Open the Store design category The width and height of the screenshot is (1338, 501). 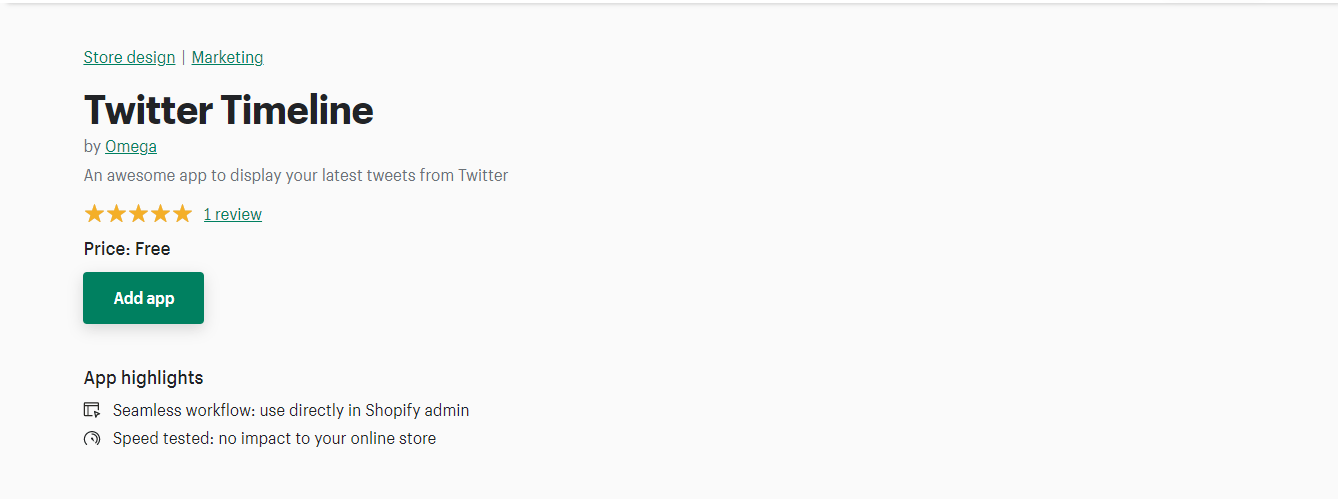(129, 57)
